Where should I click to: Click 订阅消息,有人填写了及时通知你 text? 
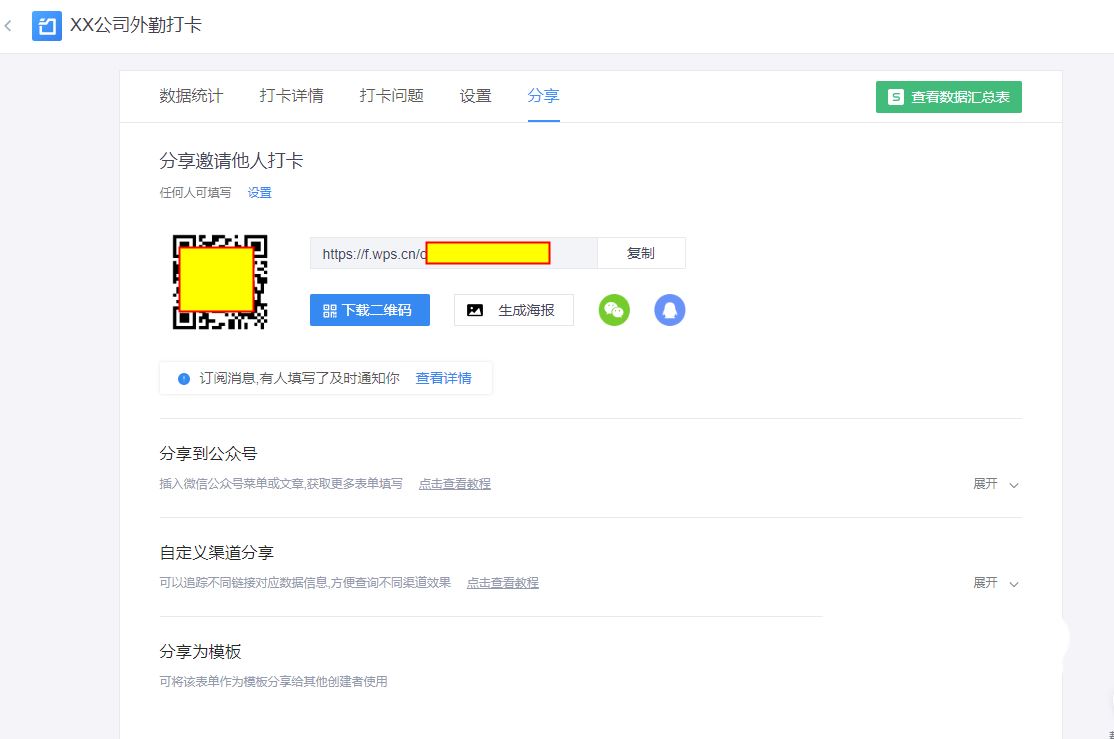(x=299, y=379)
